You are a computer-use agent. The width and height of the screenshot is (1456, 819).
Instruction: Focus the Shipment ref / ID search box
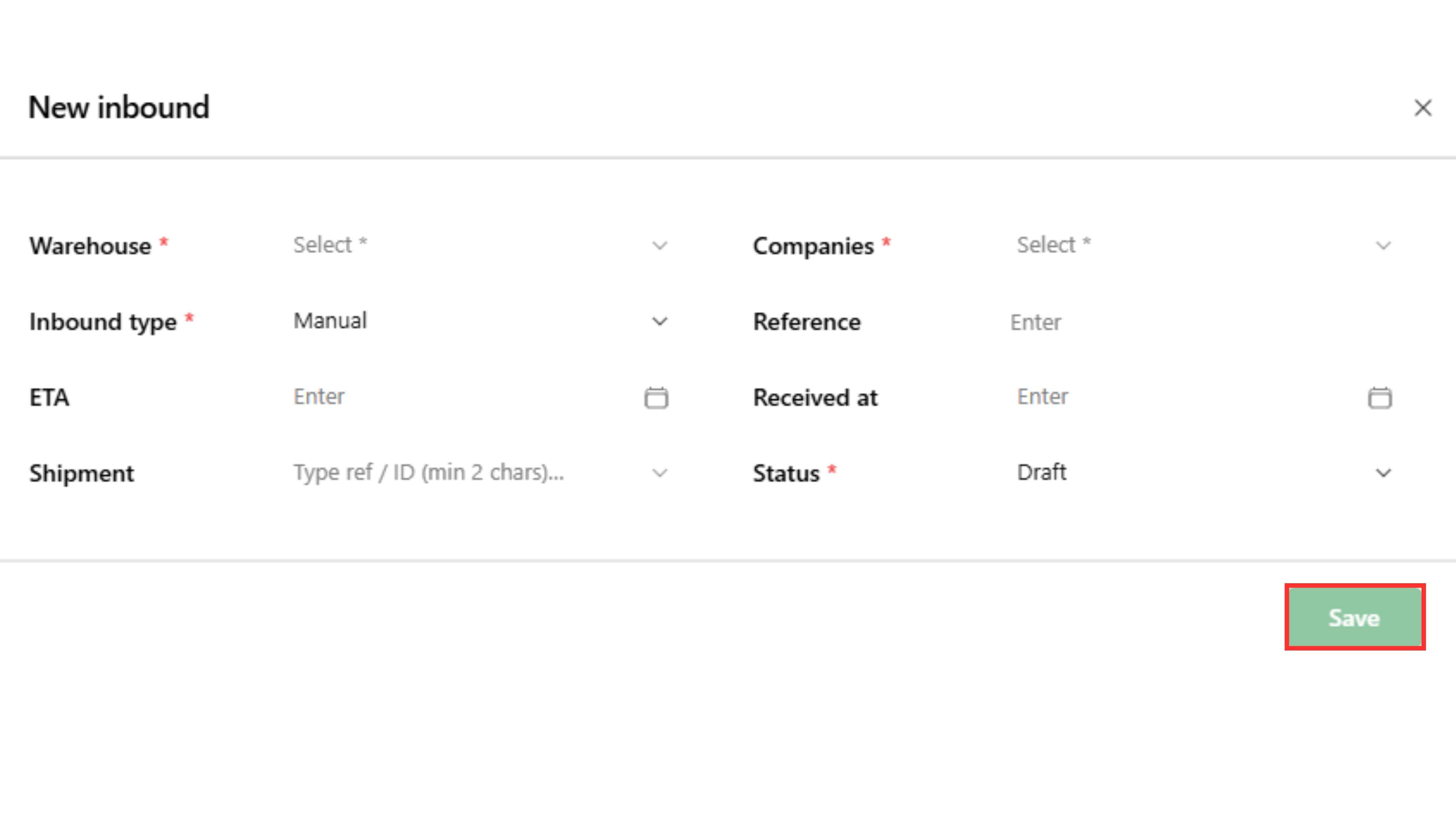[429, 473]
